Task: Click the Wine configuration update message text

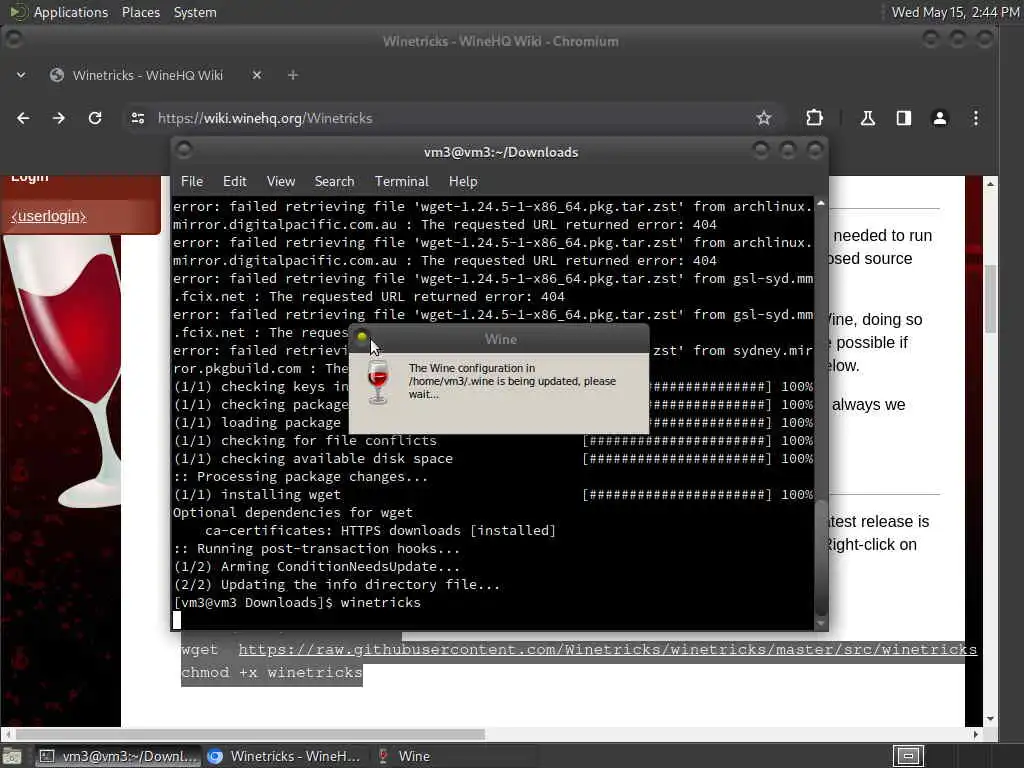Action: (x=512, y=381)
